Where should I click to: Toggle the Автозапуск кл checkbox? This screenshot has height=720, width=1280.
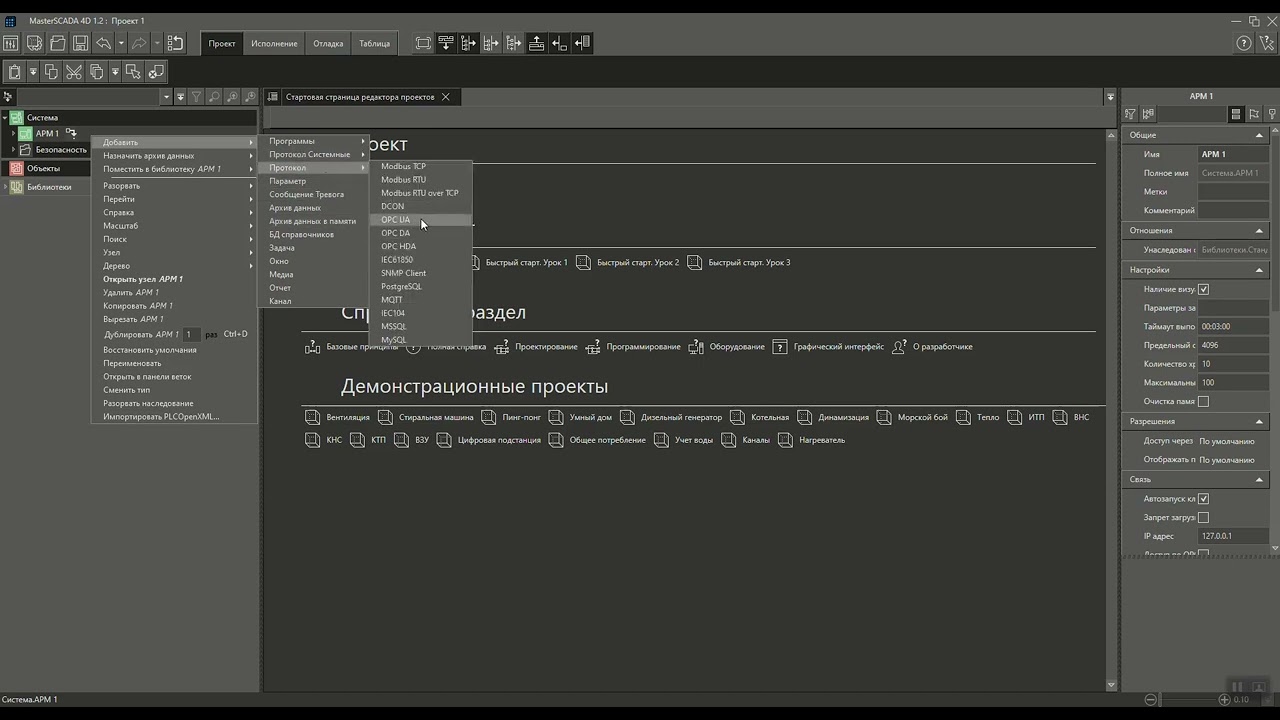(1203, 499)
